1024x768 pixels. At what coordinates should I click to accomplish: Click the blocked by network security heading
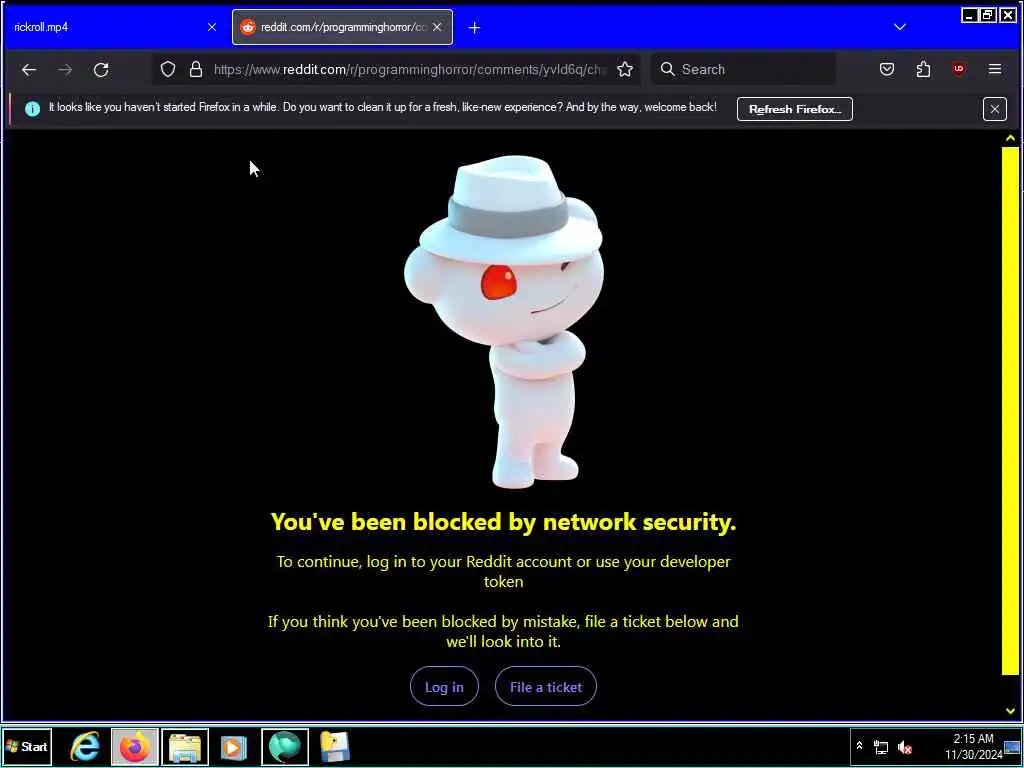tap(504, 522)
